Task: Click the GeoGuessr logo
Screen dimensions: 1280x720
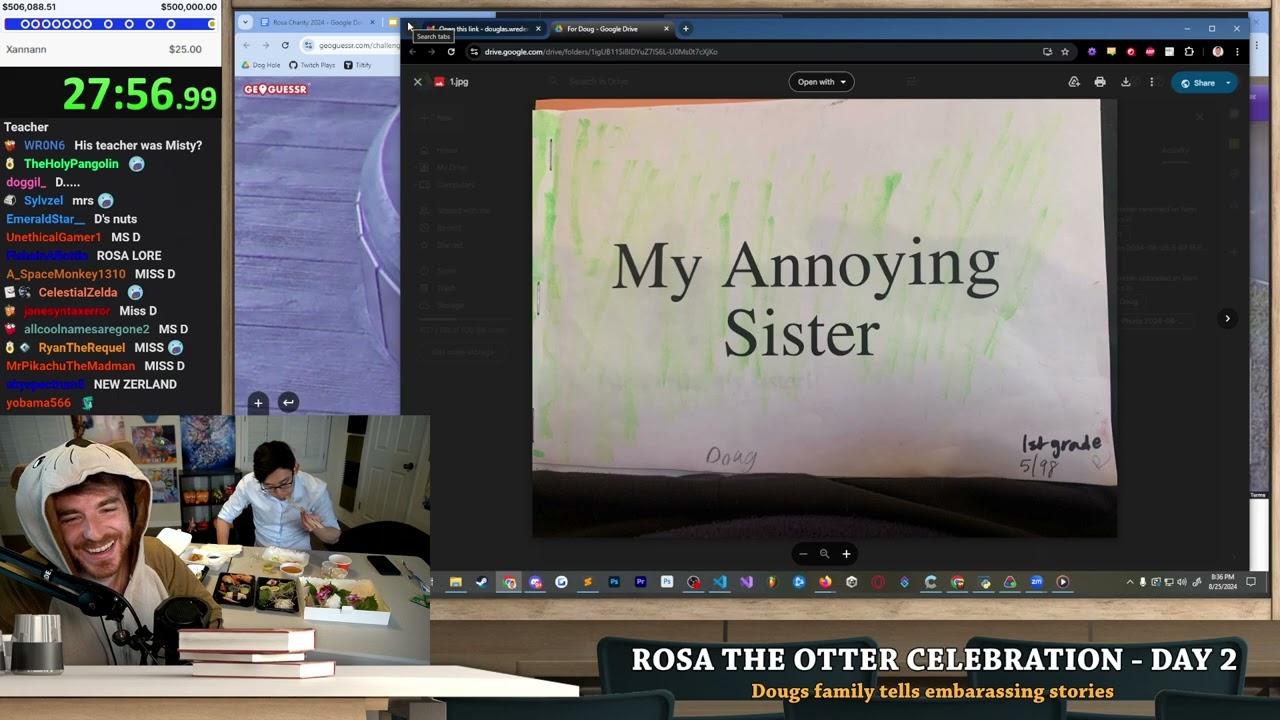Action: 275,89
